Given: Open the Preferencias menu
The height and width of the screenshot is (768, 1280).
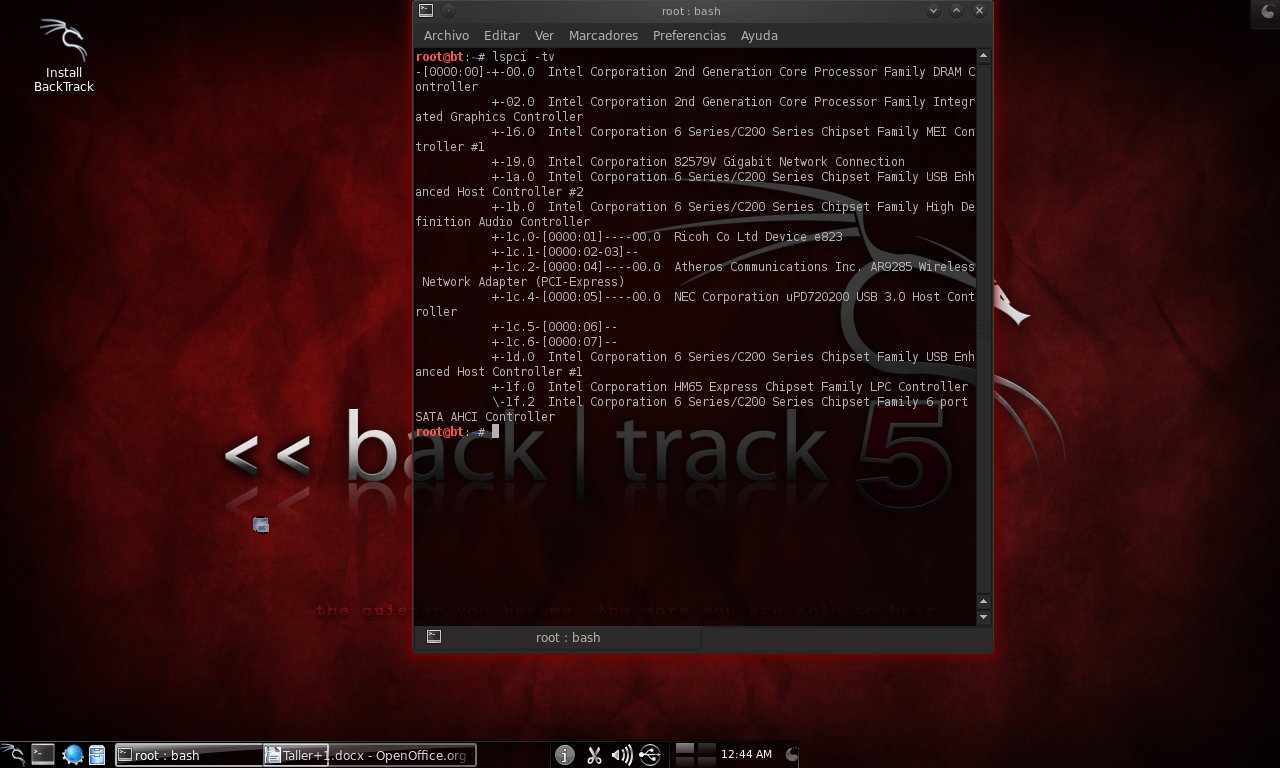Looking at the screenshot, I should coord(689,35).
